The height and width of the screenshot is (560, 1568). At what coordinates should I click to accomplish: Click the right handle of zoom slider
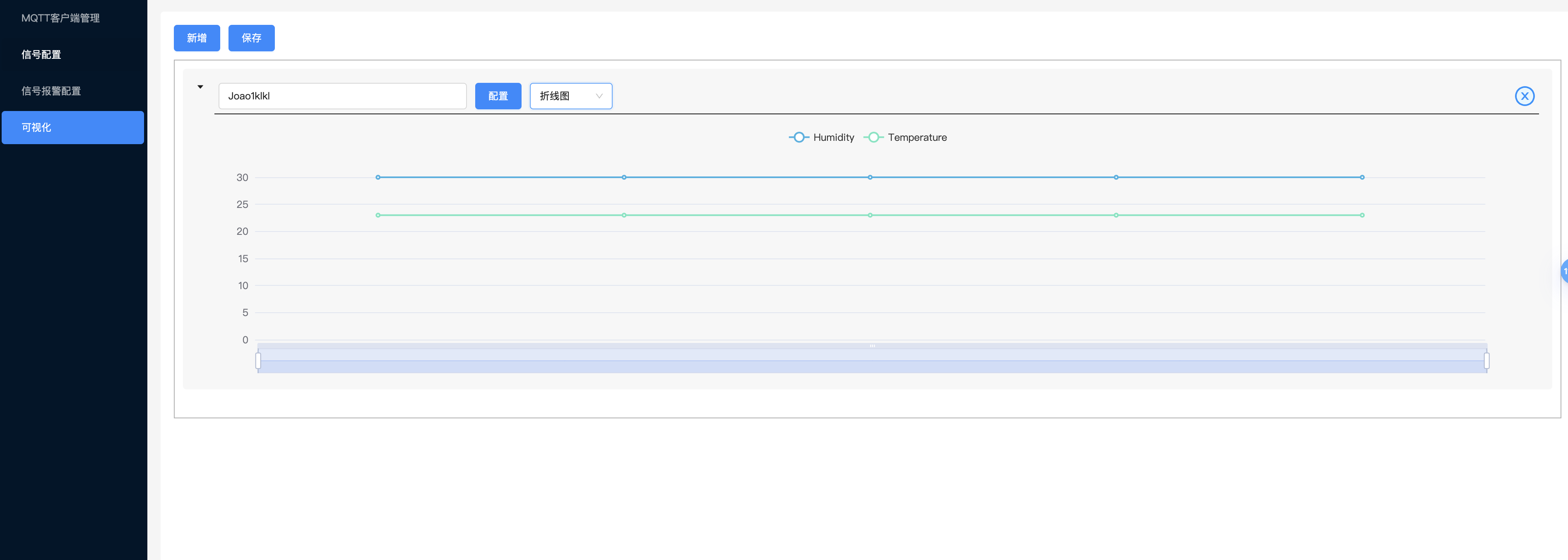pos(1486,361)
